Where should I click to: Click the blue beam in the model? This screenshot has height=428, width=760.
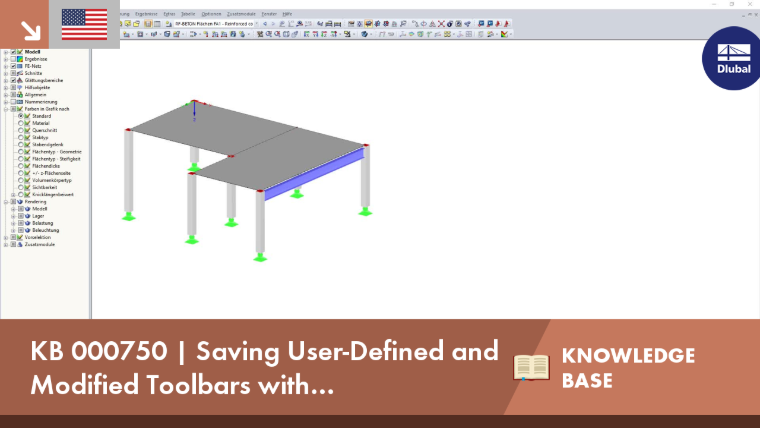coord(314,175)
